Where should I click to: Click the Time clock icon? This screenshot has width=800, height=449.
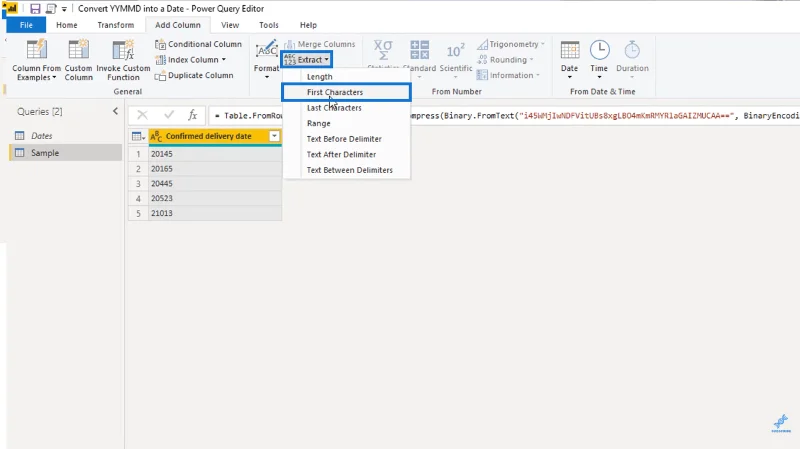[599, 51]
